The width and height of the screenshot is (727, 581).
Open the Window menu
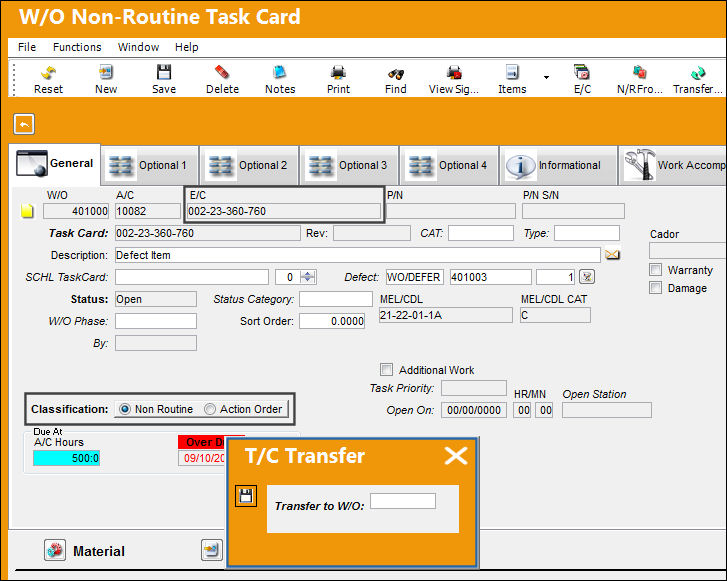coord(138,47)
